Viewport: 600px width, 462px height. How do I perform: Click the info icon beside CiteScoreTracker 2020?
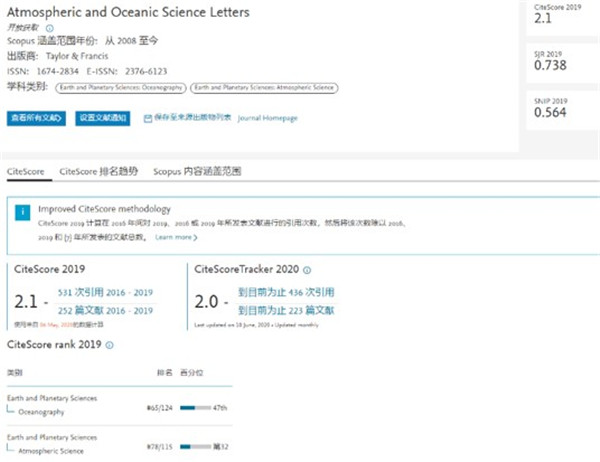(x=307, y=270)
